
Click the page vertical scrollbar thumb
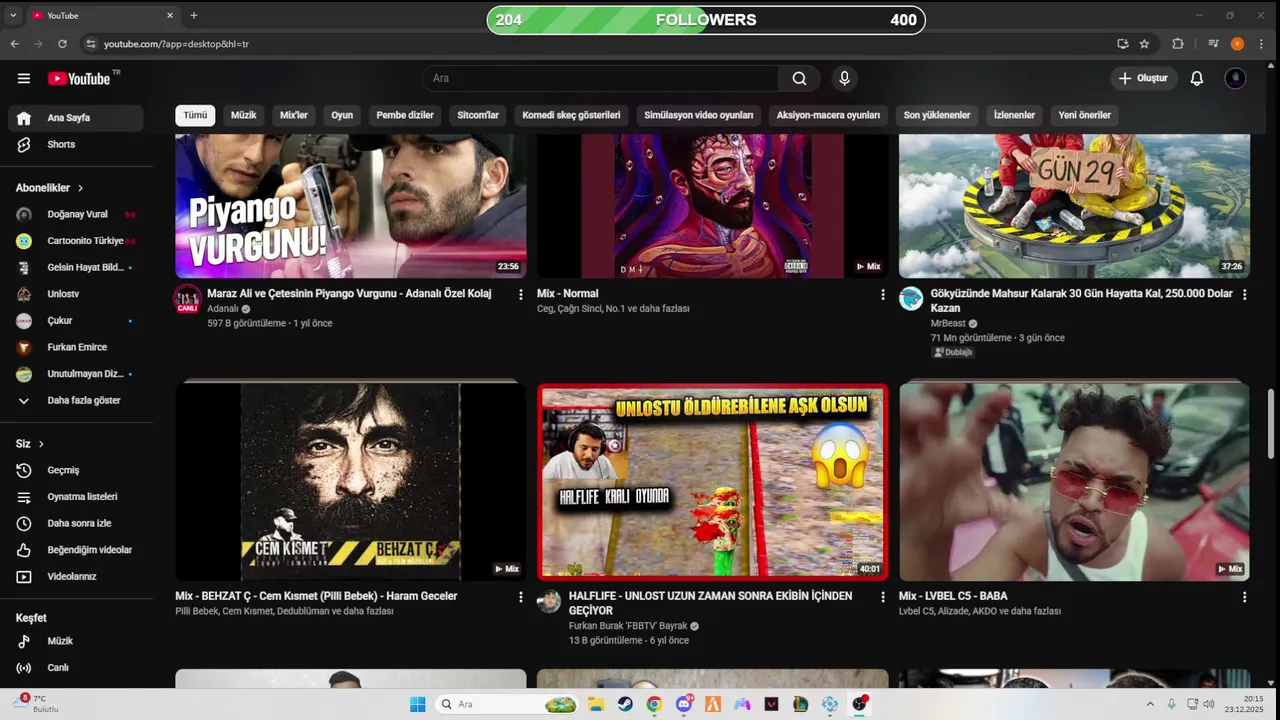[1272, 422]
